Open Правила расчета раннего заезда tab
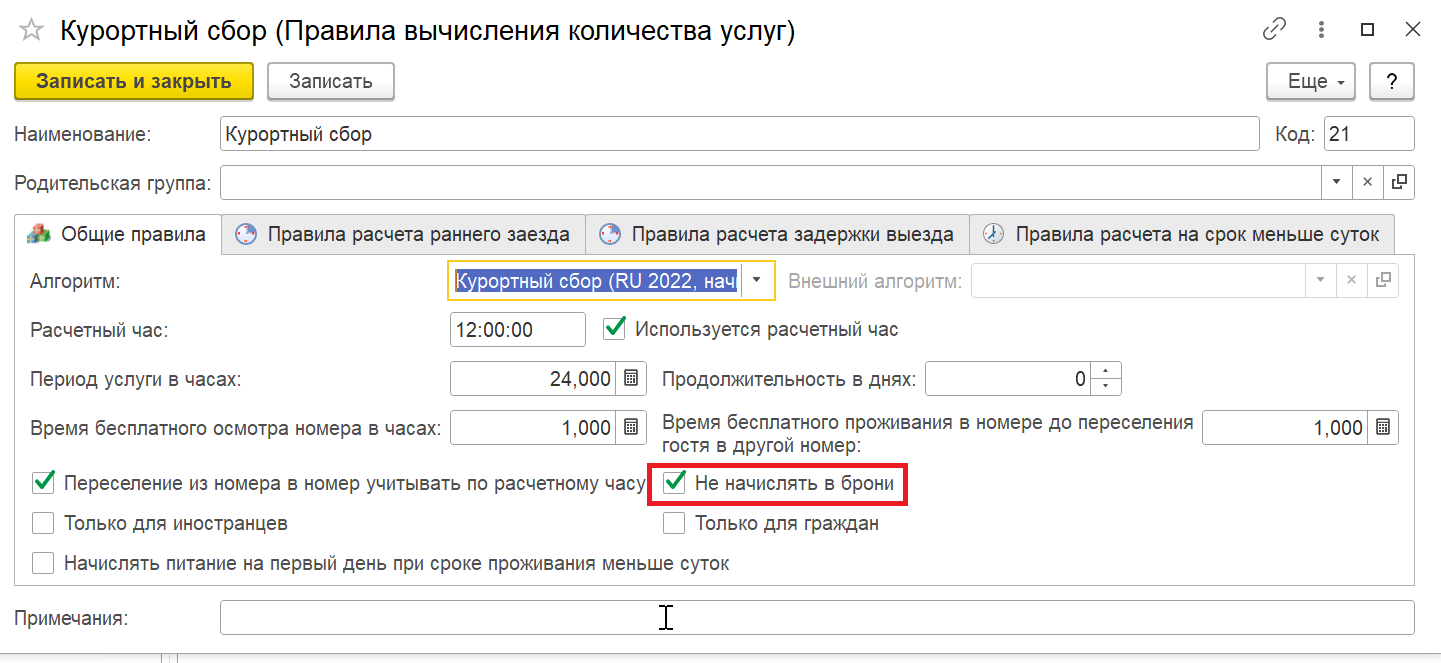 (403, 235)
